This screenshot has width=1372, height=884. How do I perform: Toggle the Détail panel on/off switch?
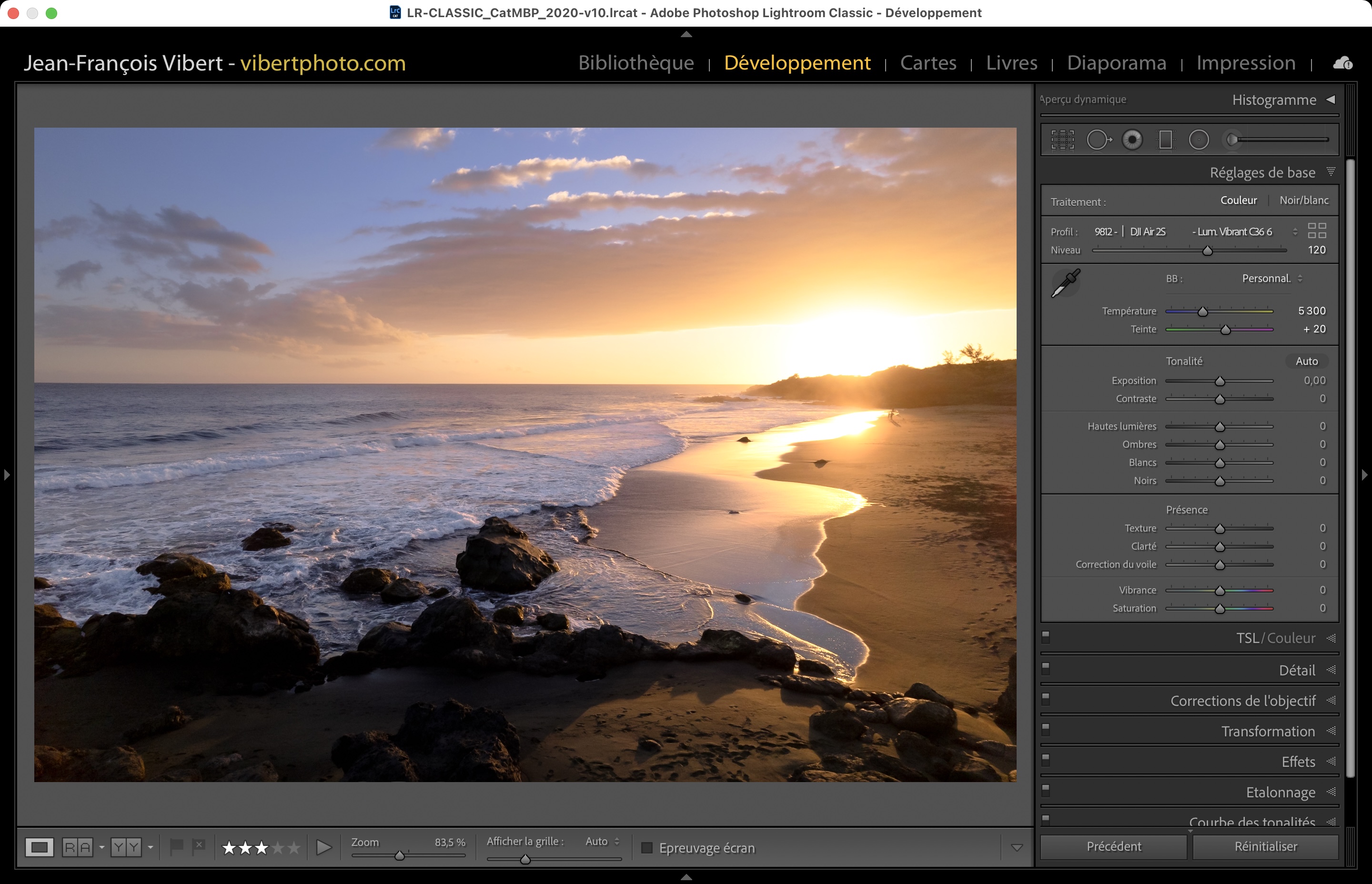click(1046, 668)
